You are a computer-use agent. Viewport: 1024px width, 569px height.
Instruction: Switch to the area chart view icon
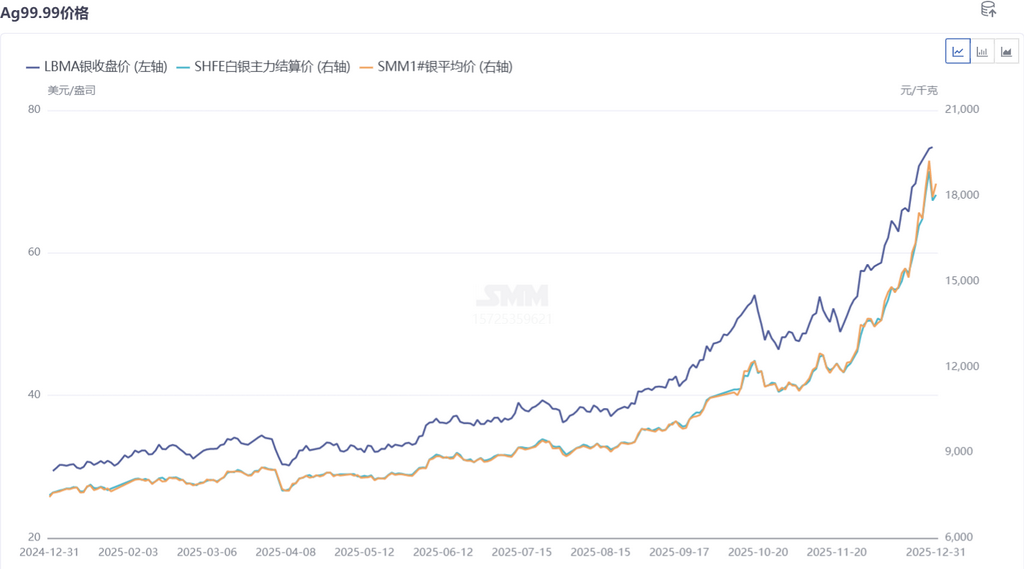(1006, 51)
